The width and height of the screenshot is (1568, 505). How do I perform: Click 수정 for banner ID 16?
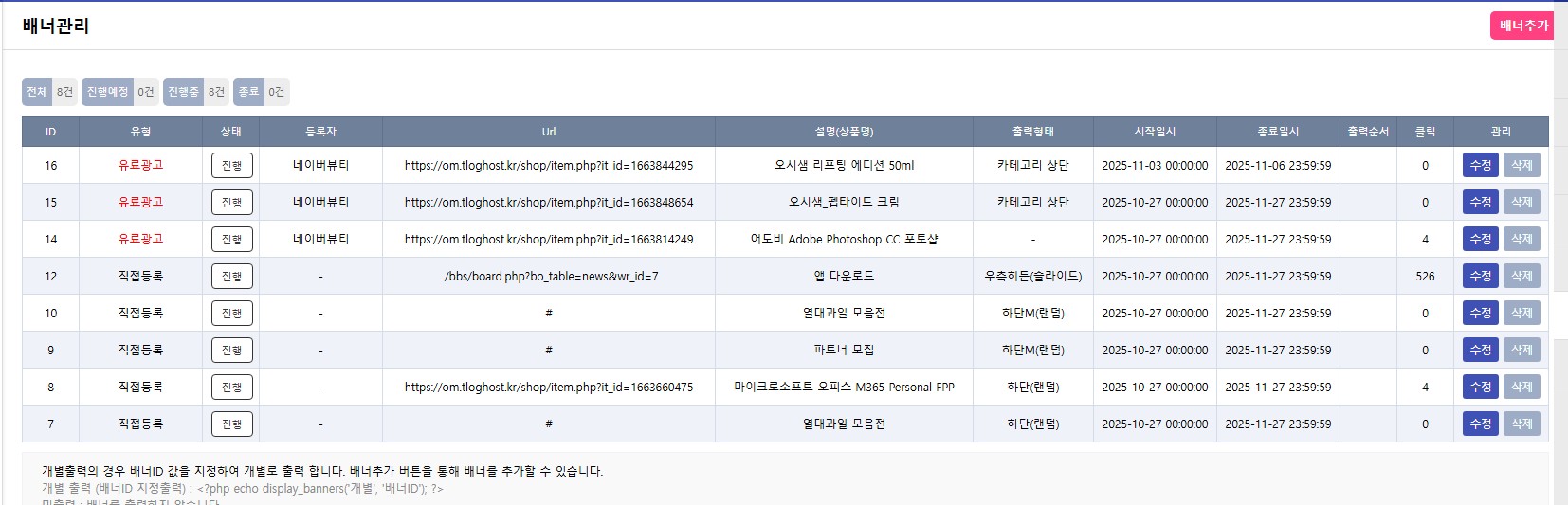click(x=1480, y=165)
